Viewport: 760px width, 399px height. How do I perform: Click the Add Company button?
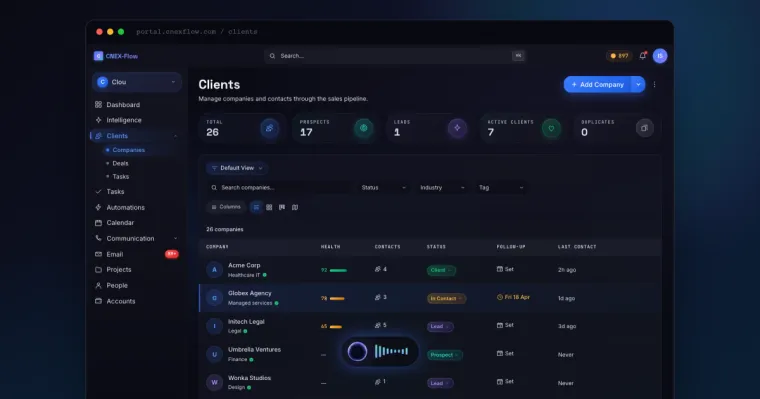(x=598, y=84)
